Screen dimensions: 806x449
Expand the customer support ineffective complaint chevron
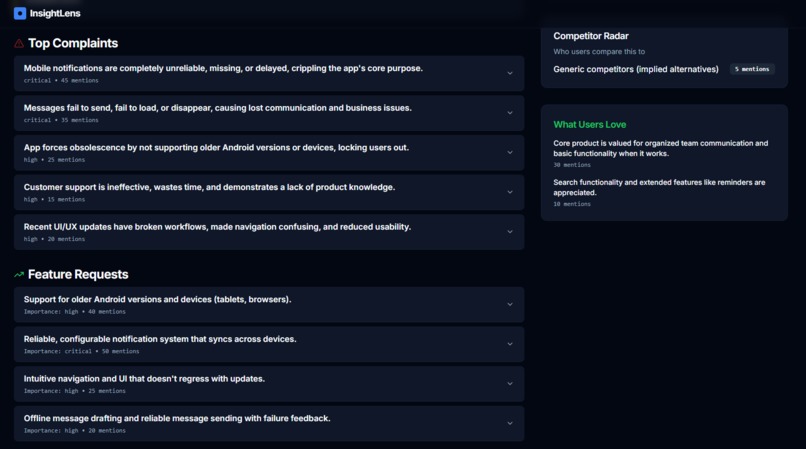point(510,192)
